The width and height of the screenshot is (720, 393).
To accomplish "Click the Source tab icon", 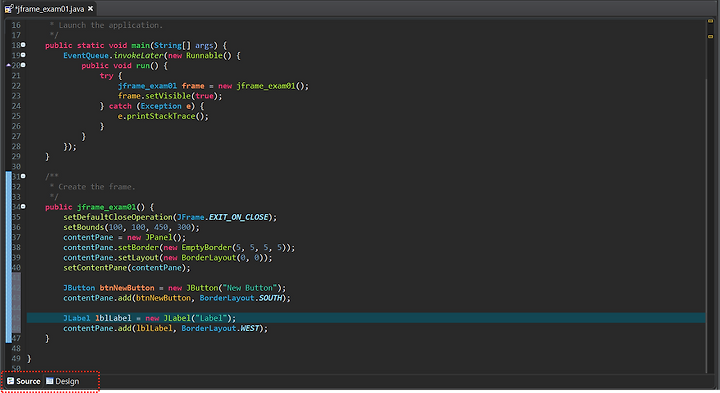I will pos(11,381).
